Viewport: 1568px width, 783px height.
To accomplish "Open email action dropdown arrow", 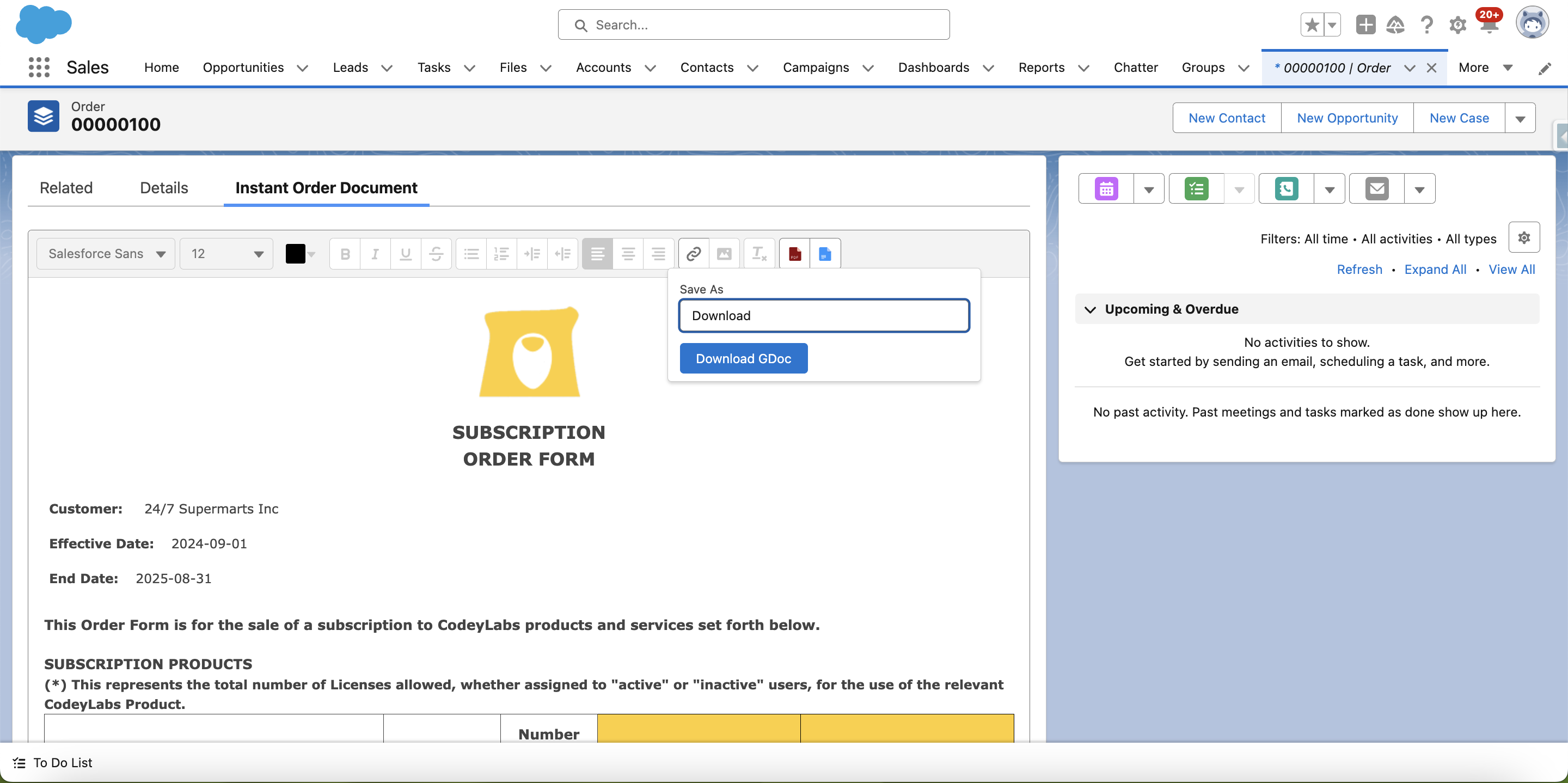I will tap(1419, 189).
